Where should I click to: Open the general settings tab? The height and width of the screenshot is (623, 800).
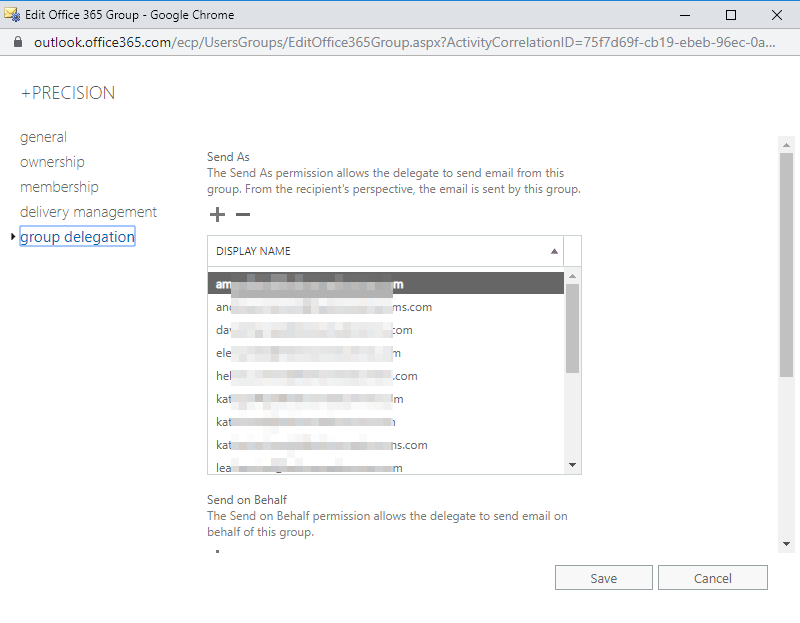tap(43, 137)
